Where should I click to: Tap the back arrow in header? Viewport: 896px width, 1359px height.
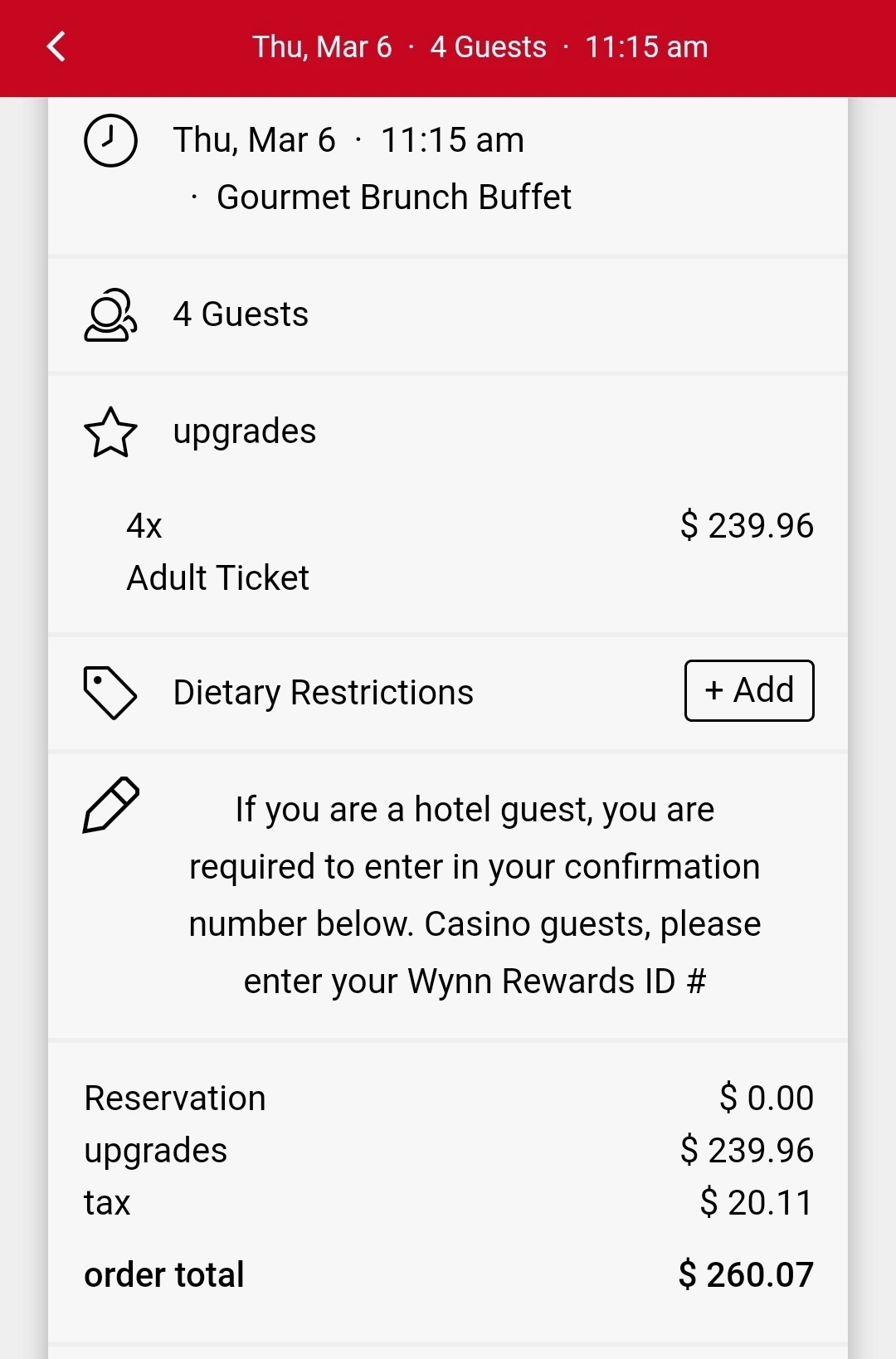pos(56,47)
